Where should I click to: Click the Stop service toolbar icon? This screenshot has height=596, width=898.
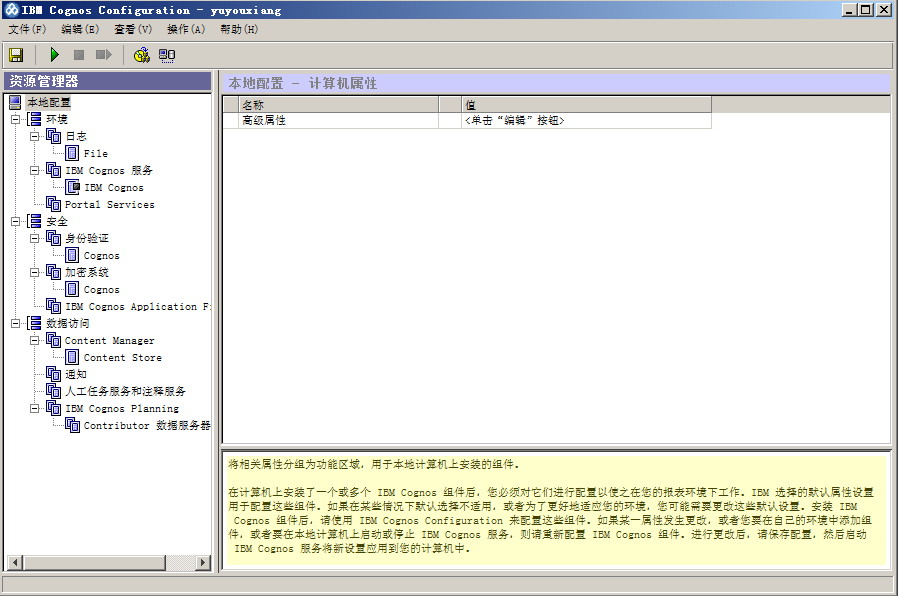(x=79, y=55)
